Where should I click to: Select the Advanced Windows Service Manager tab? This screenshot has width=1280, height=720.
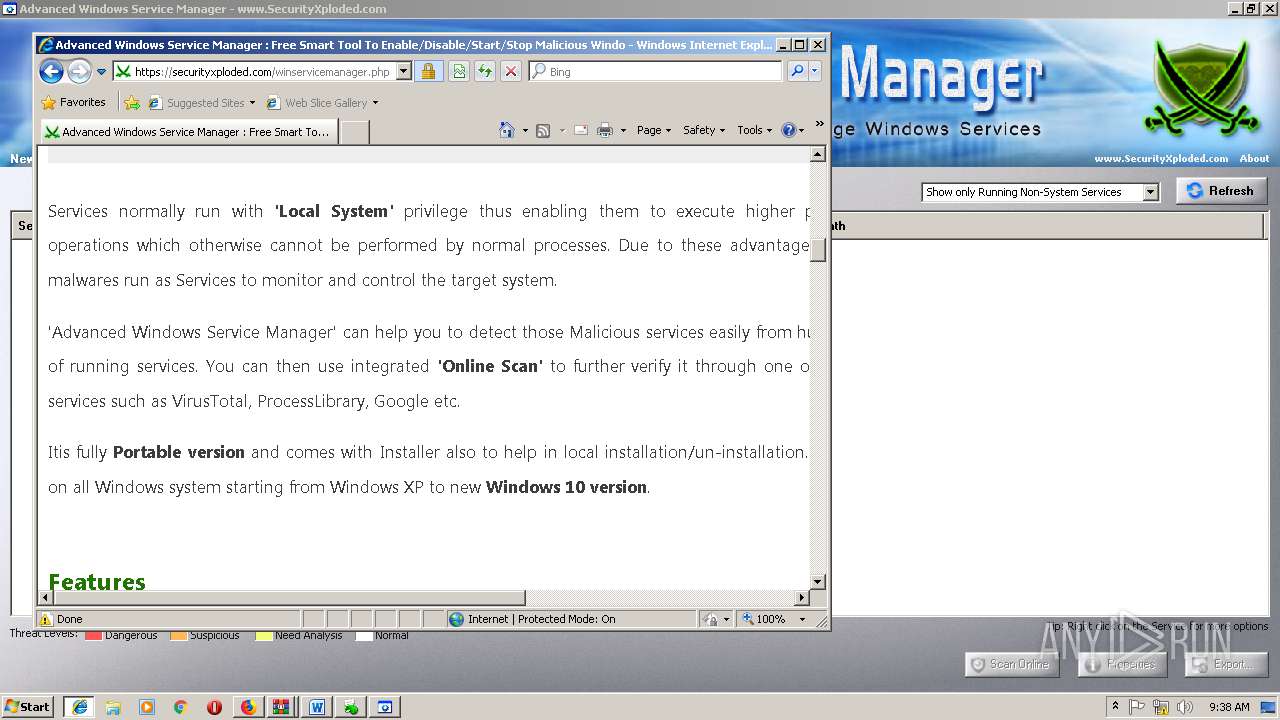coord(188,131)
